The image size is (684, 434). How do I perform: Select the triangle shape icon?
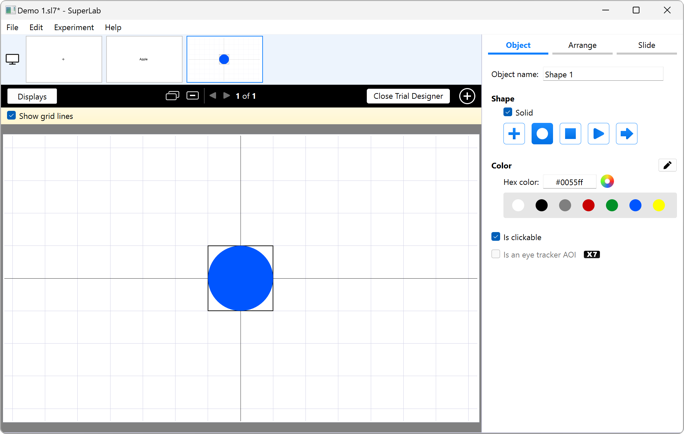pos(598,134)
